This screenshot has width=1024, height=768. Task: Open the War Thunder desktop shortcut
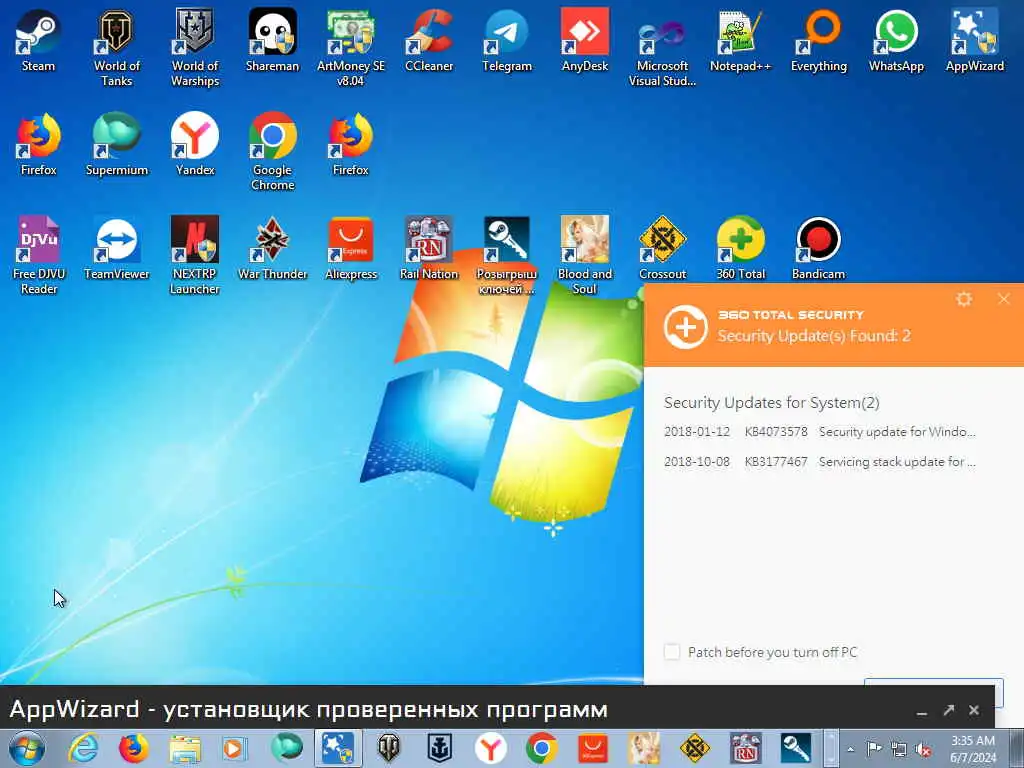coord(272,248)
